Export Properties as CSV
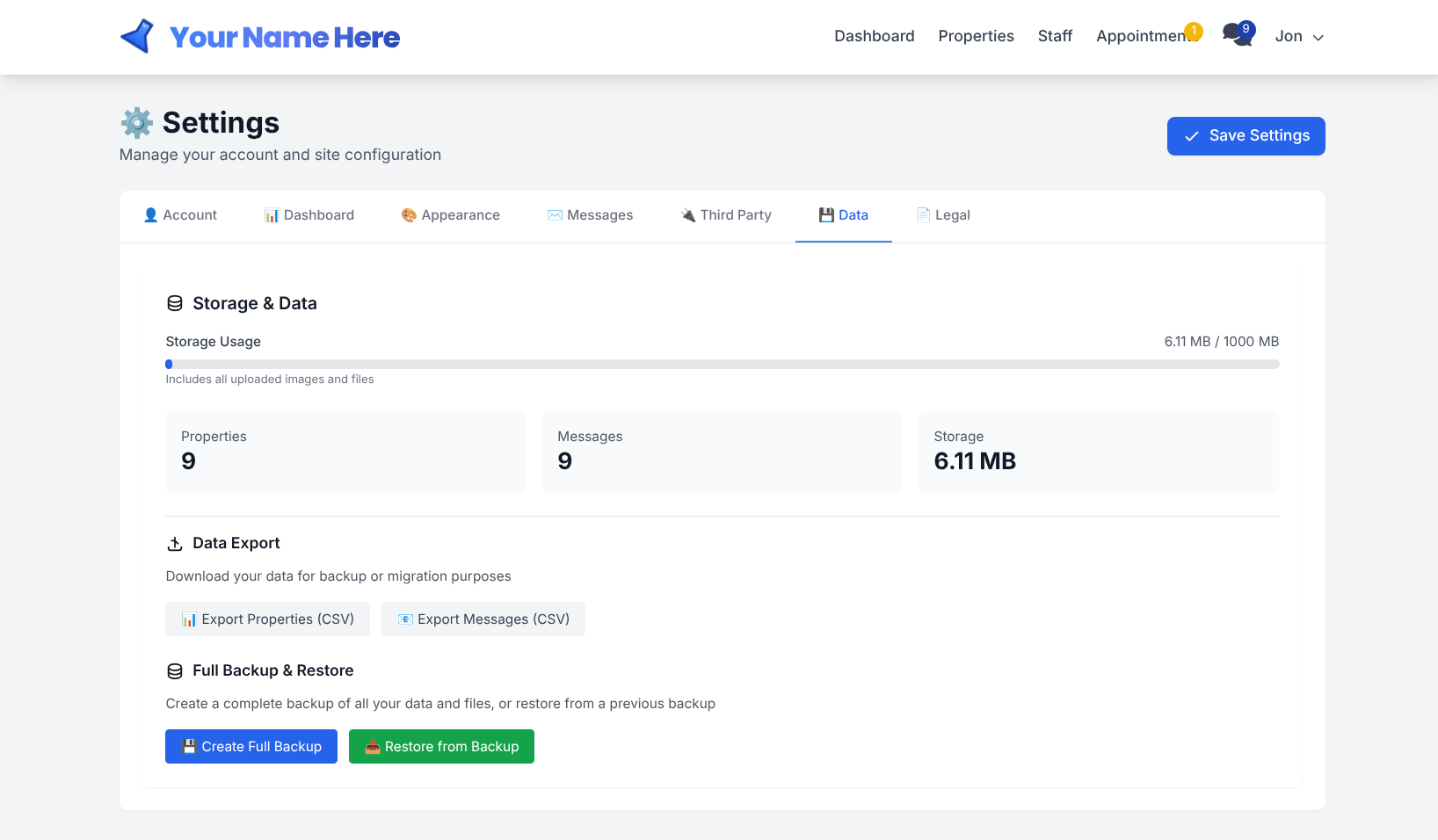Viewport: 1438px width, 840px height. (x=267, y=619)
